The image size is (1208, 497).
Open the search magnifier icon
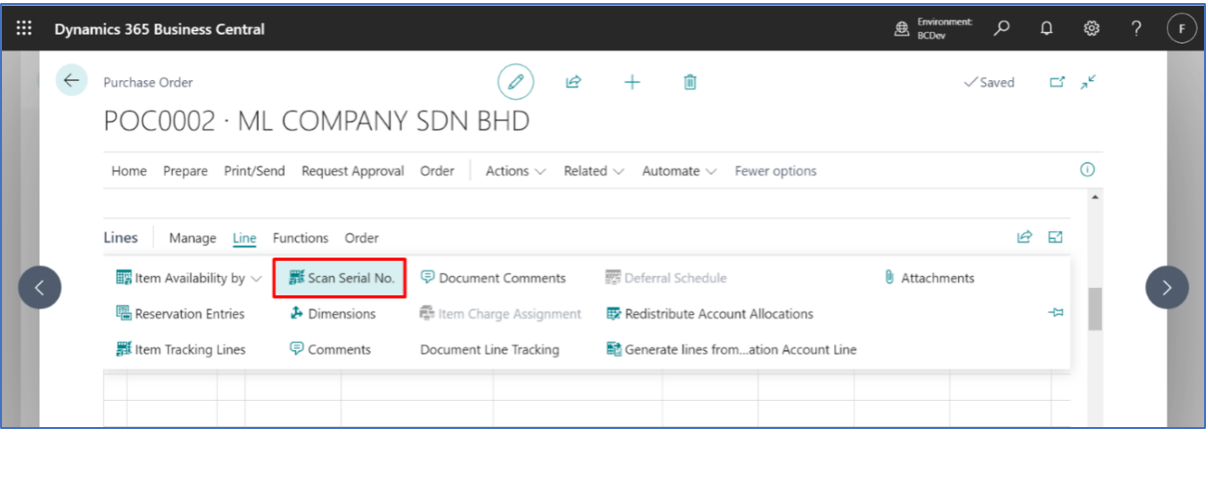[x=1001, y=29]
